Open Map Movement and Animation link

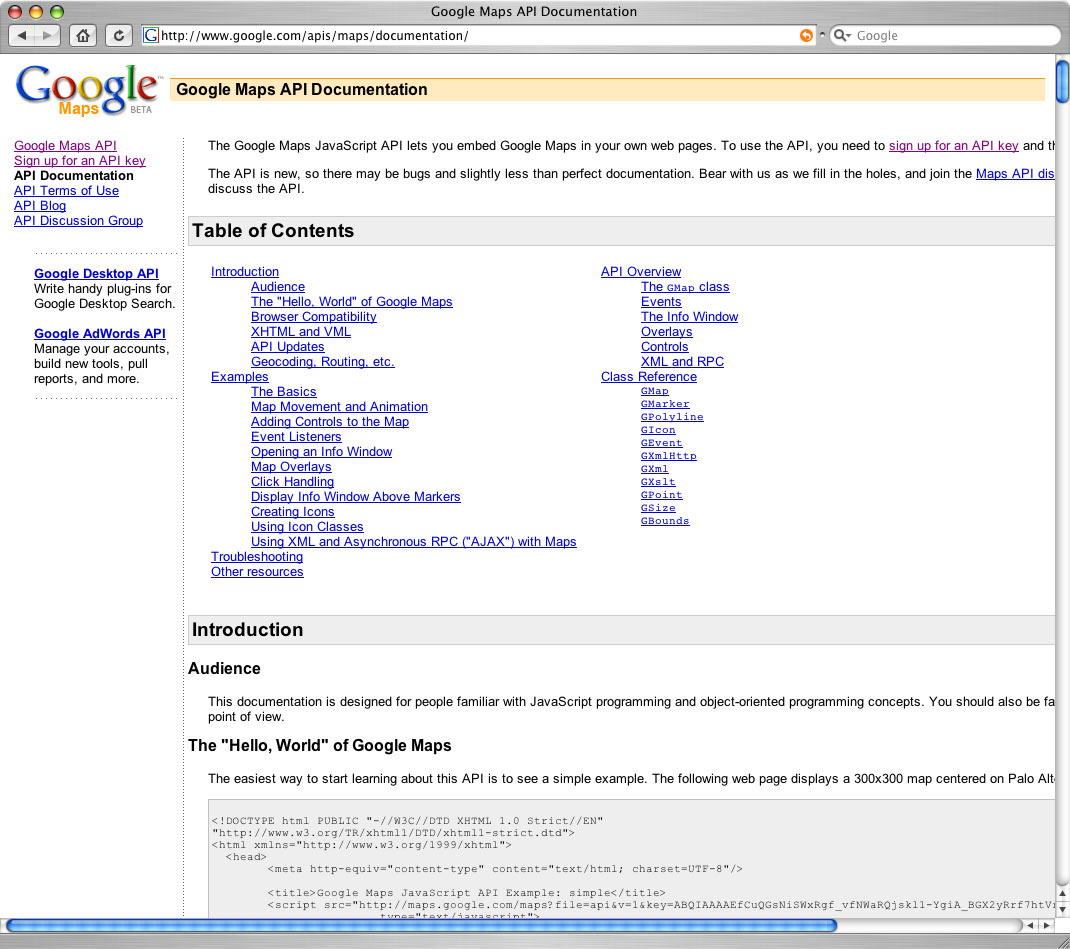point(339,407)
